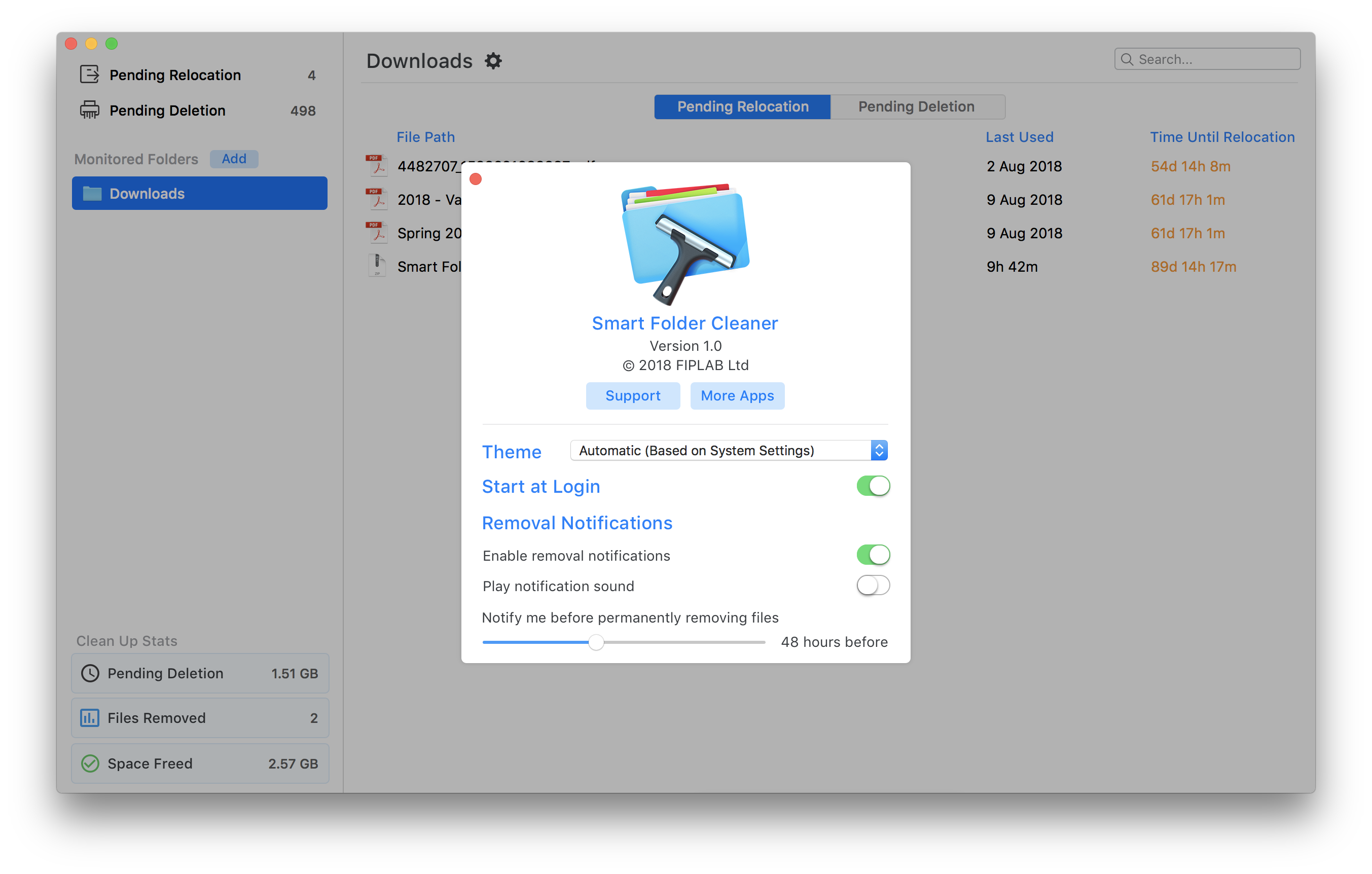This screenshot has width=1372, height=874.
Task: Click the '9h 42m' last used cell
Action: pos(1012,267)
